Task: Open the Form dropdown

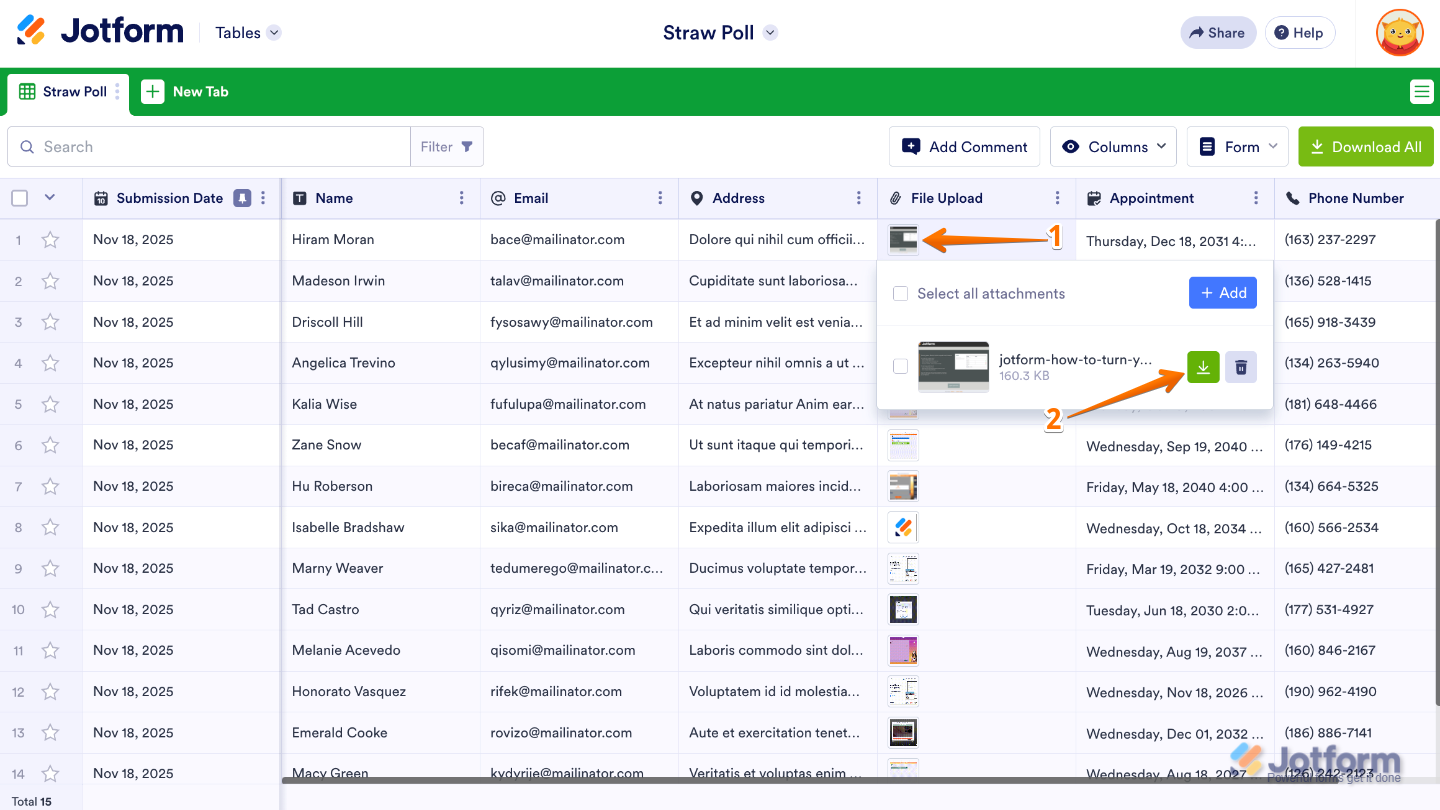Action: point(1238,146)
